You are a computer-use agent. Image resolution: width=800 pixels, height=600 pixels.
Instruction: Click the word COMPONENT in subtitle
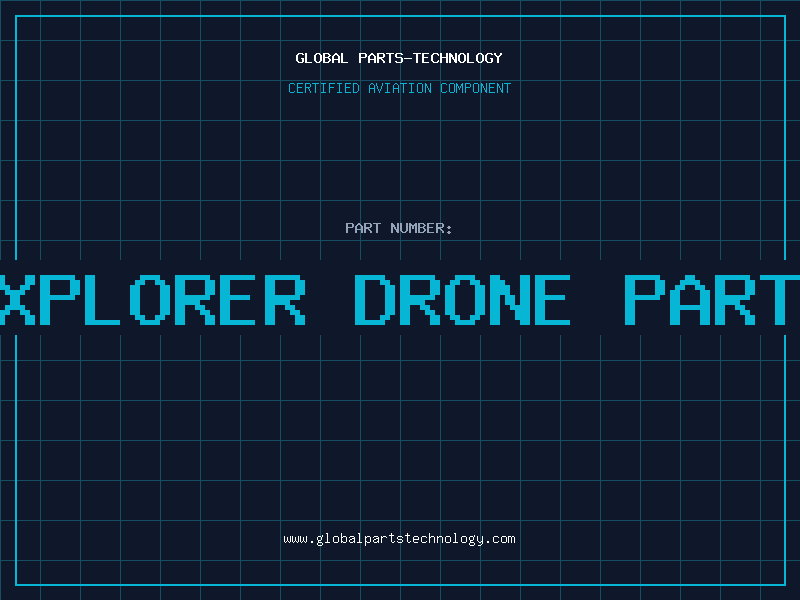pos(476,88)
